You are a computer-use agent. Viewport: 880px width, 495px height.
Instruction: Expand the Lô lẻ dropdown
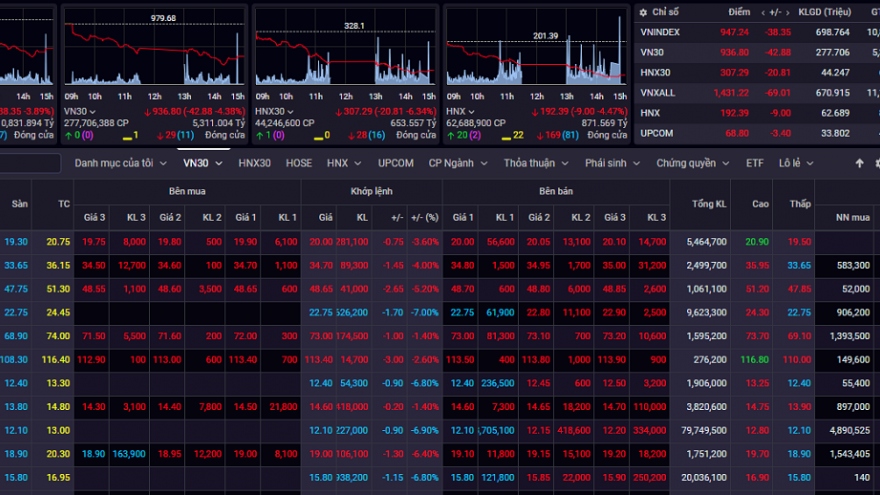tap(796, 163)
